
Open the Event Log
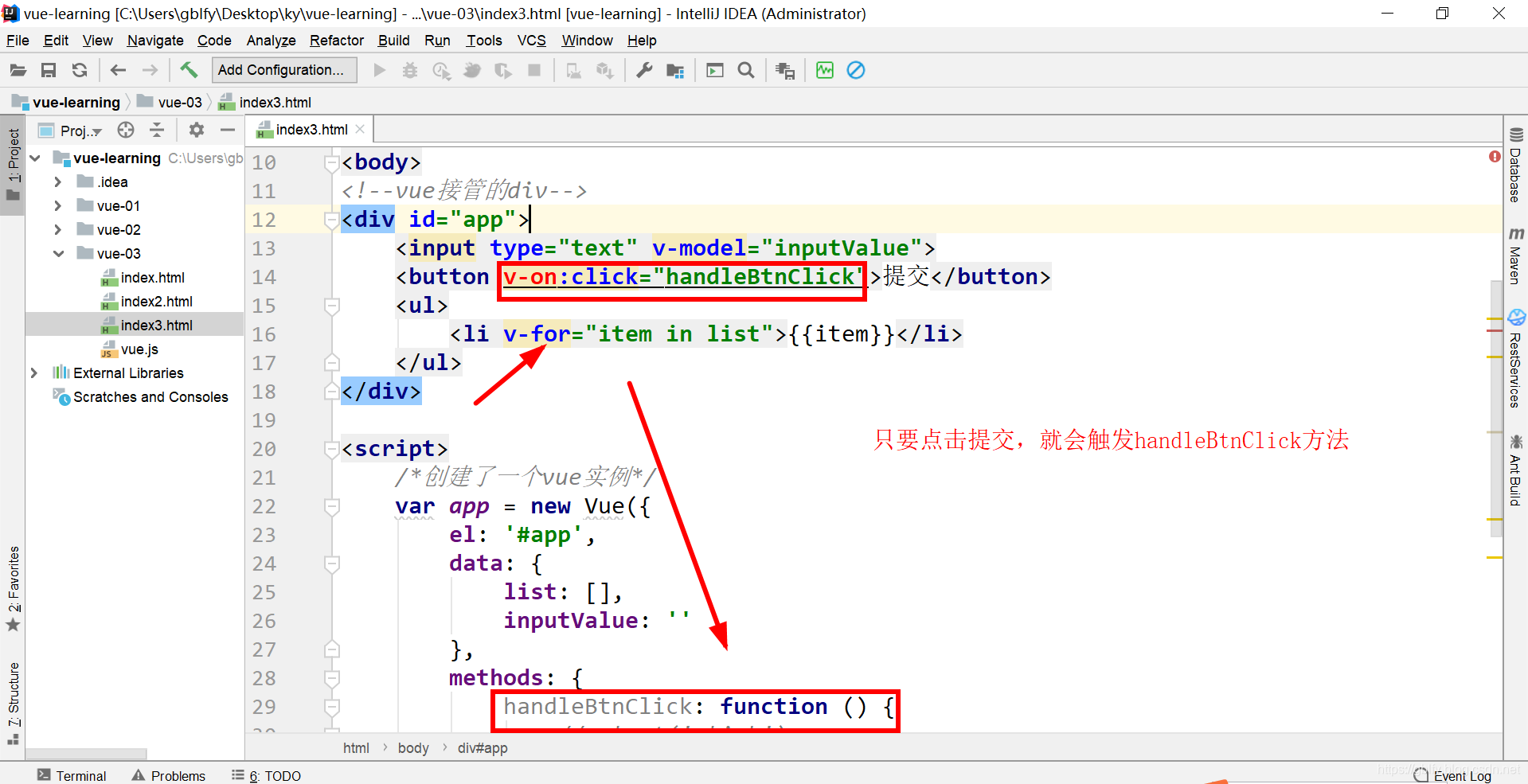tap(1452, 776)
